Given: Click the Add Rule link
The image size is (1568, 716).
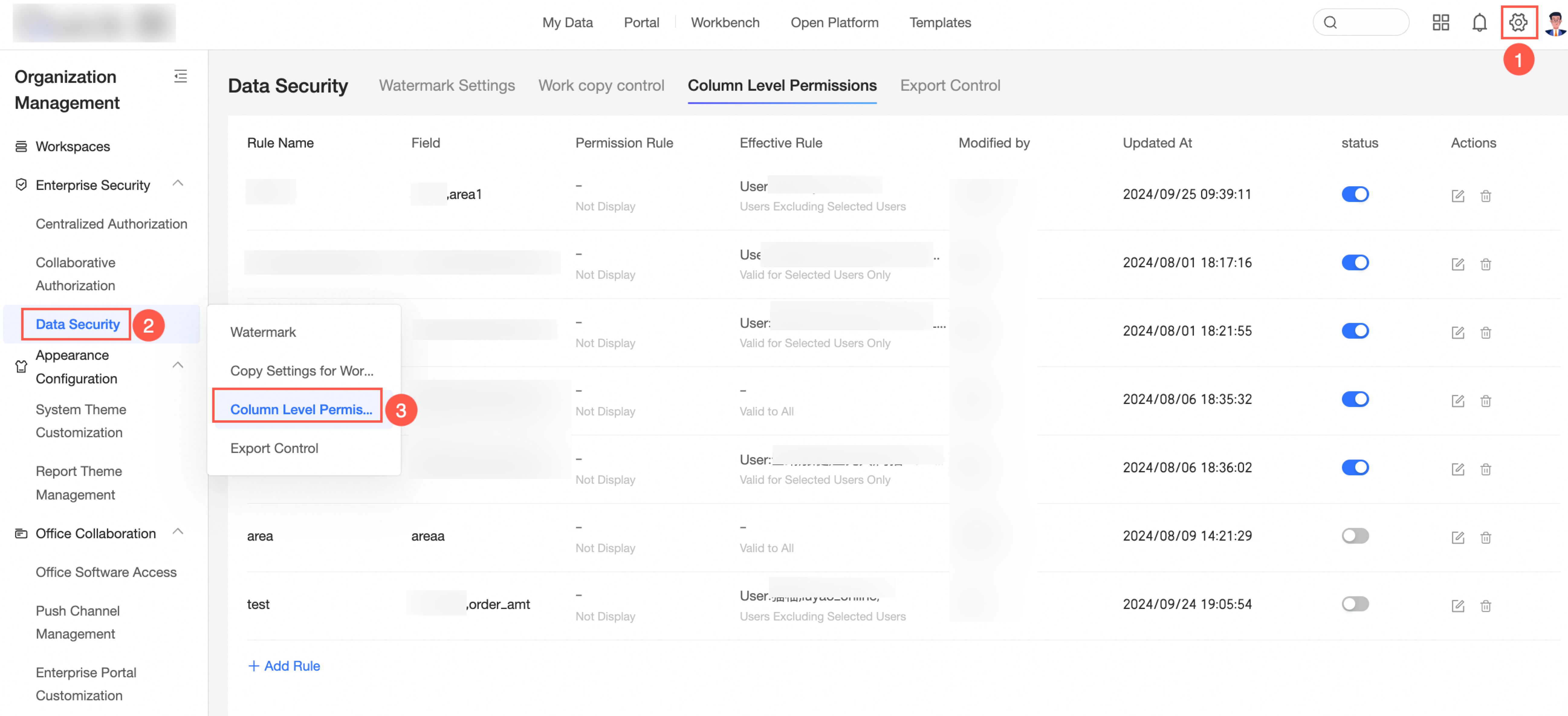Looking at the screenshot, I should tap(284, 666).
